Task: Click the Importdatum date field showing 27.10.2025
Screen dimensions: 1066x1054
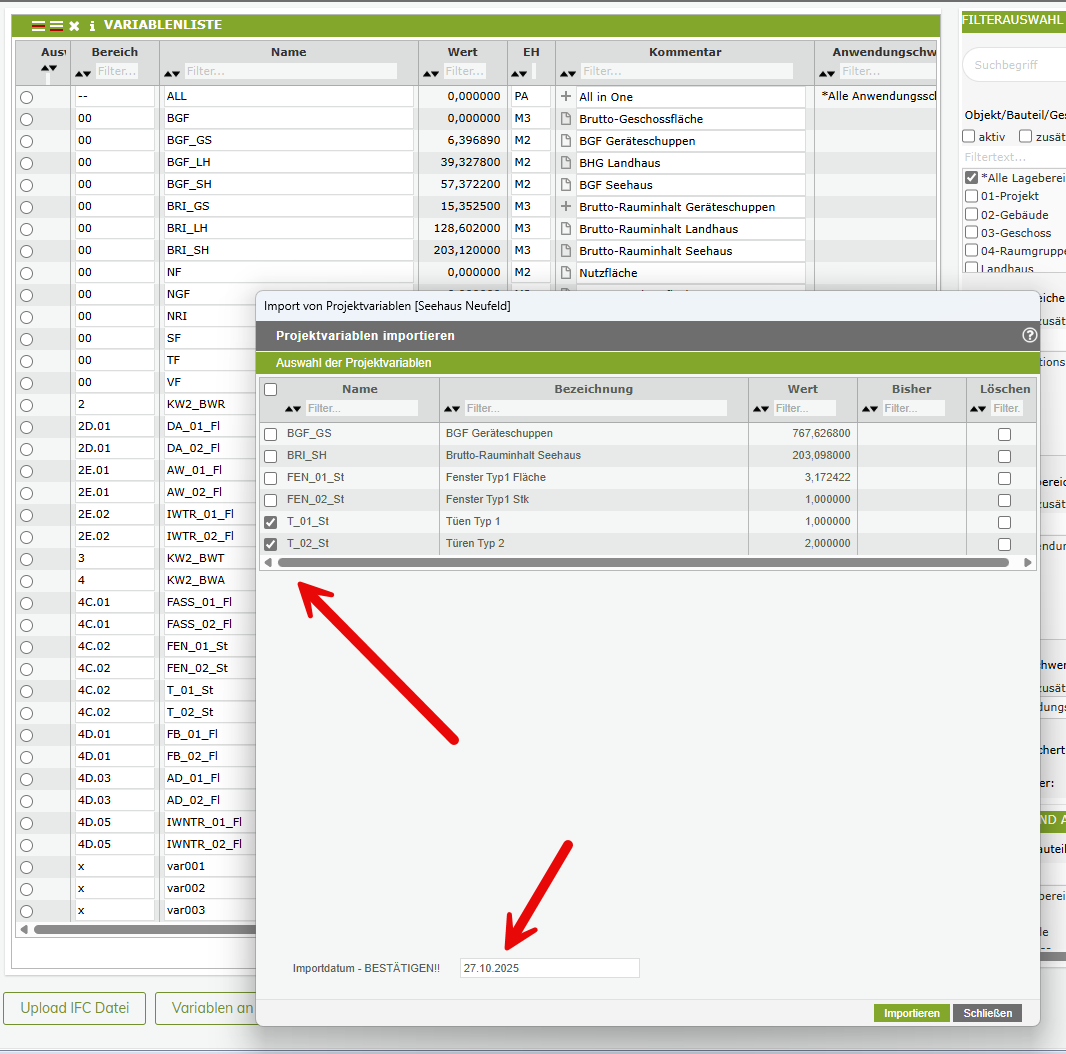Action: pos(548,967)
